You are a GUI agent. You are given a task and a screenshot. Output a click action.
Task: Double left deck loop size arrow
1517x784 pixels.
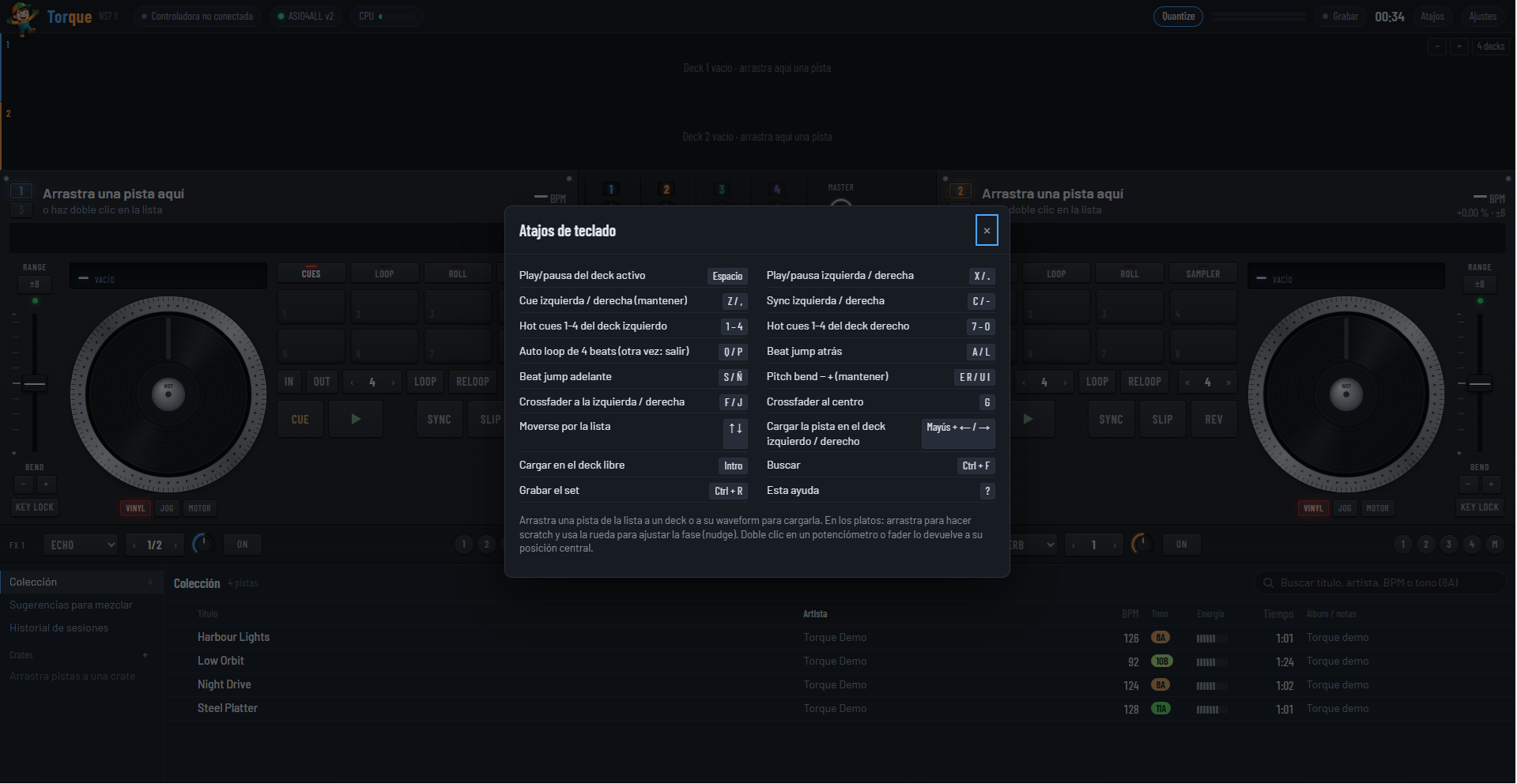point(393,383)
